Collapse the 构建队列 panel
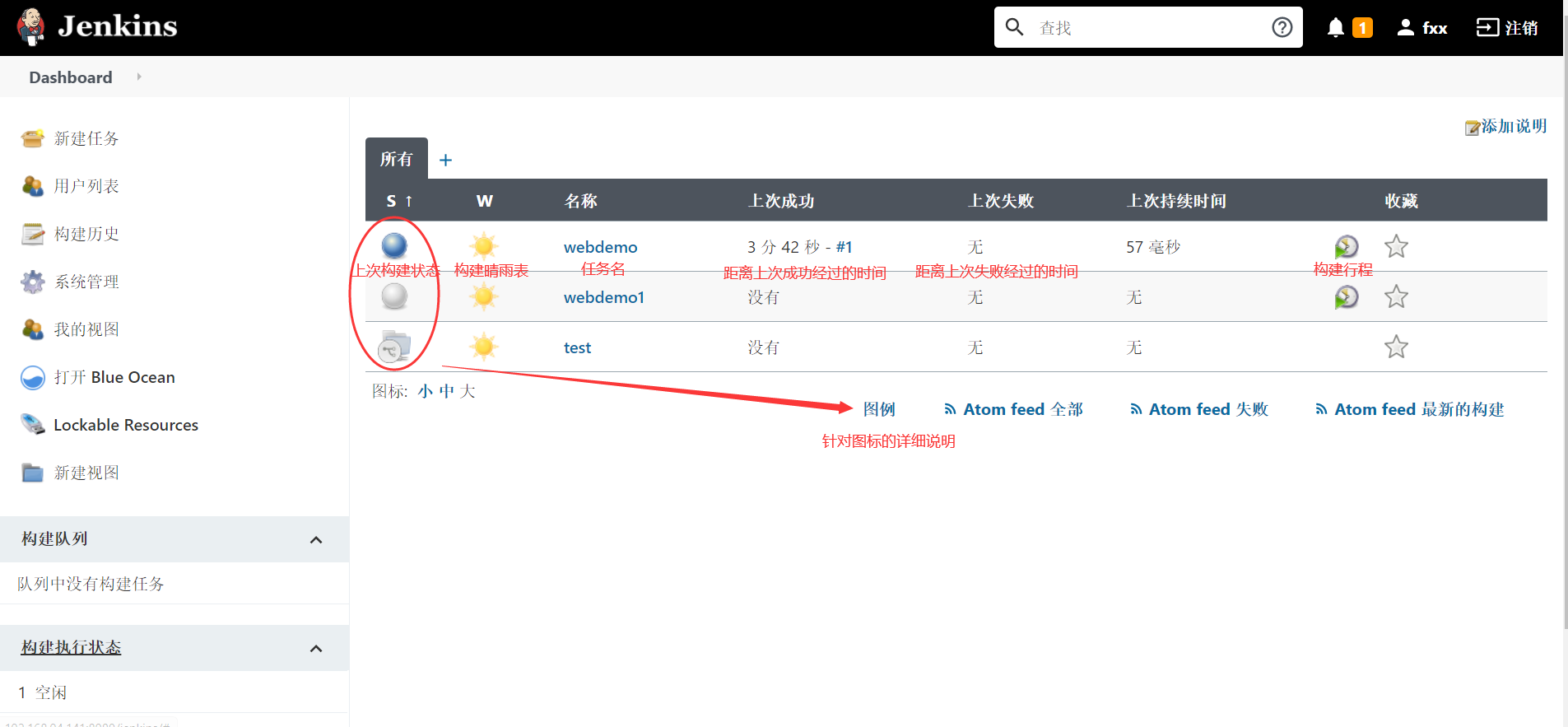Image resolution: width=1568 pixels, height=727 pixels. 316,540
